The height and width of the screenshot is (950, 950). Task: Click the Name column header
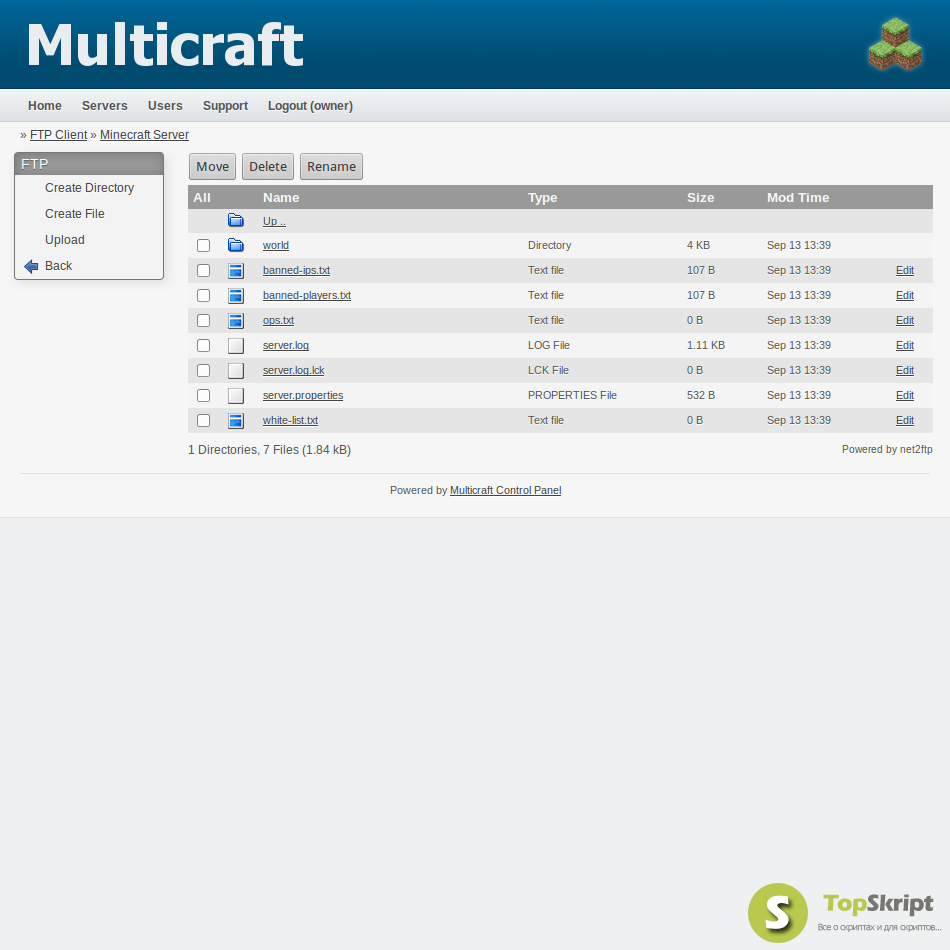coord(281,198)
